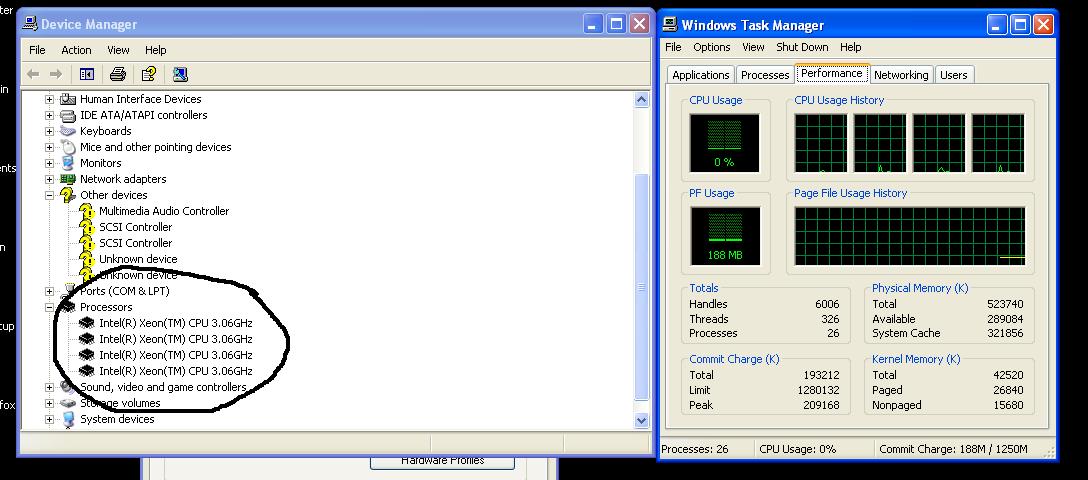Screen dimensions: 1088x480
Task: Open Task Manager Options menu
Action: tap(712, 47)
